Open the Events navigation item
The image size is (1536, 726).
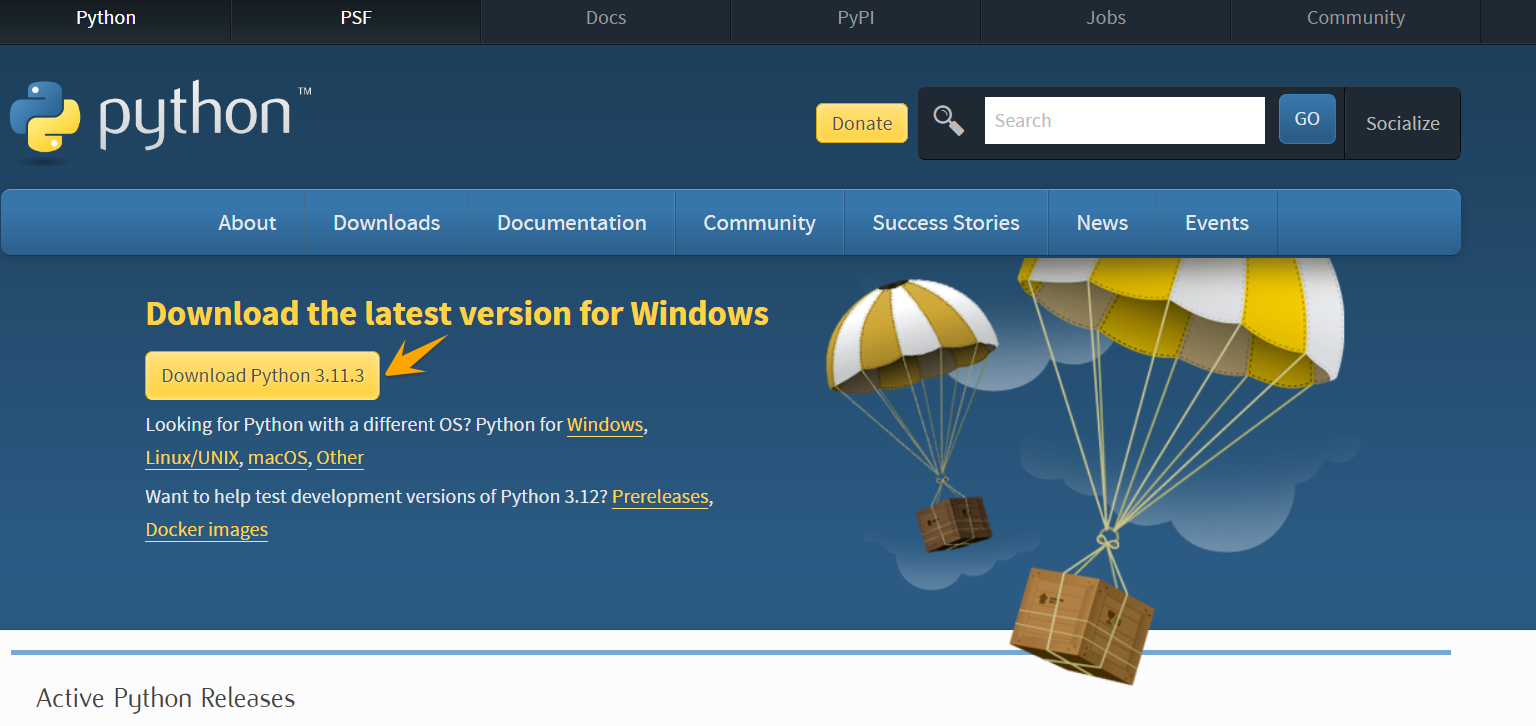[1216, 223]
